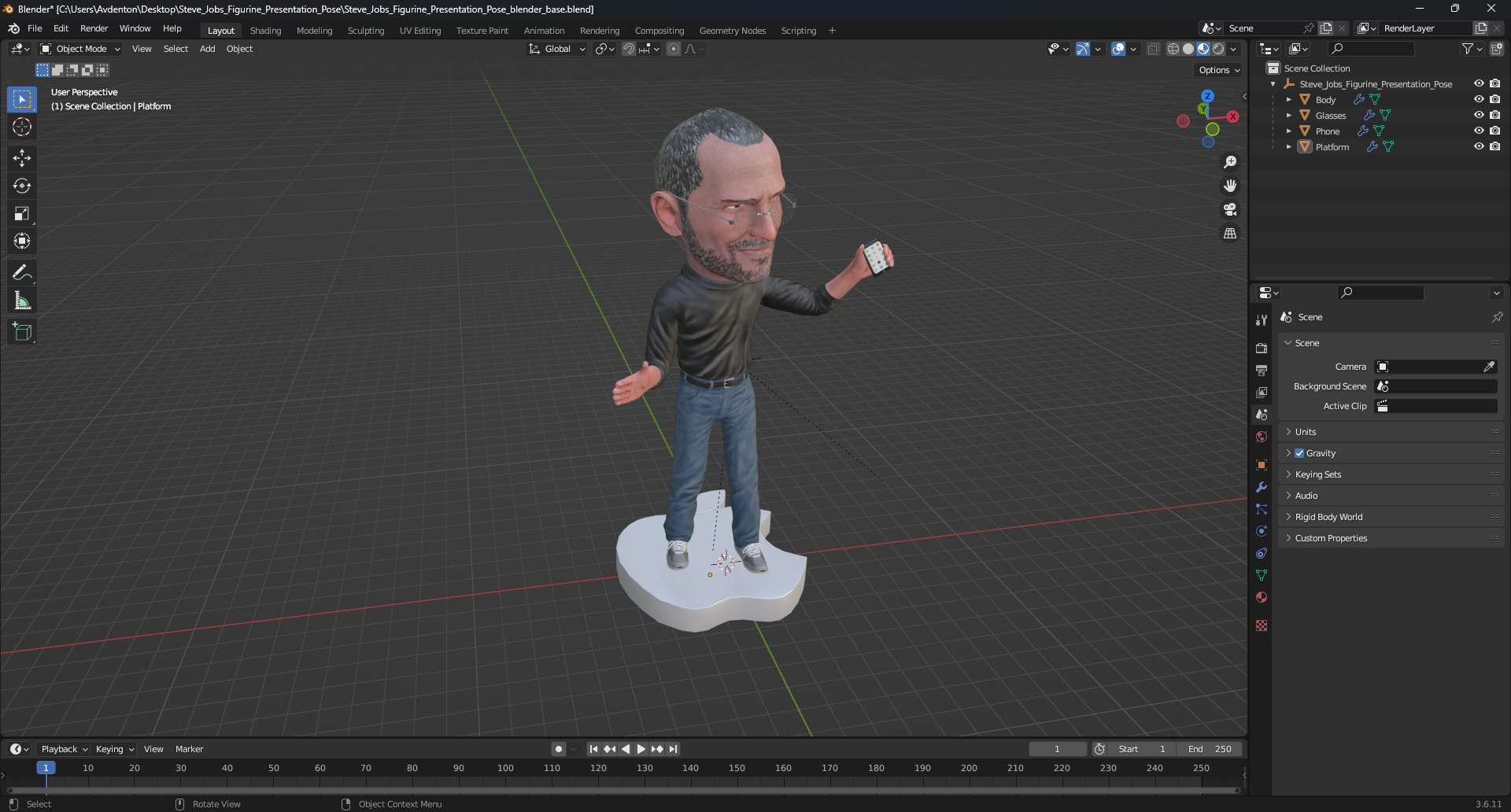Open the Keying popover
This screenshot has height=812, width=1511.
115,749
